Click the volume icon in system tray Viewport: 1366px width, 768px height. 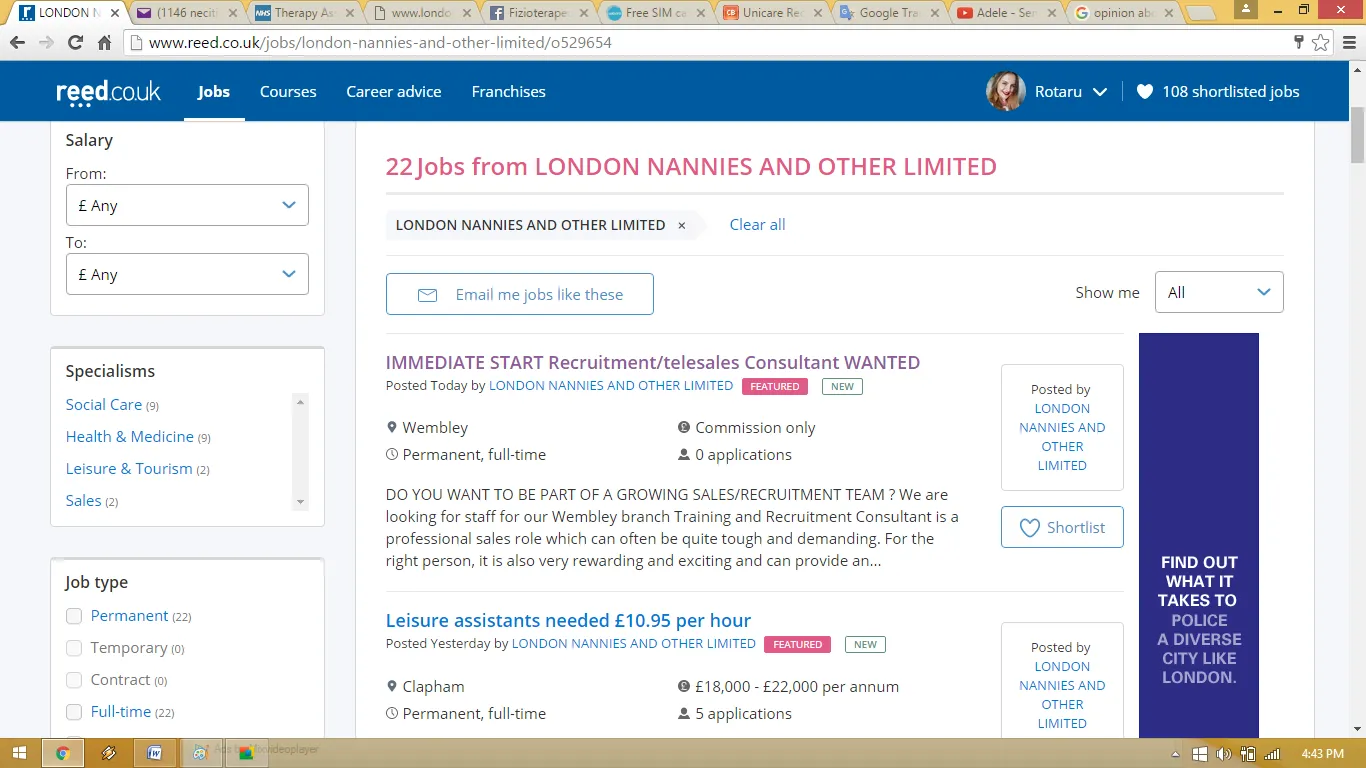click(x=1224, y=753)
